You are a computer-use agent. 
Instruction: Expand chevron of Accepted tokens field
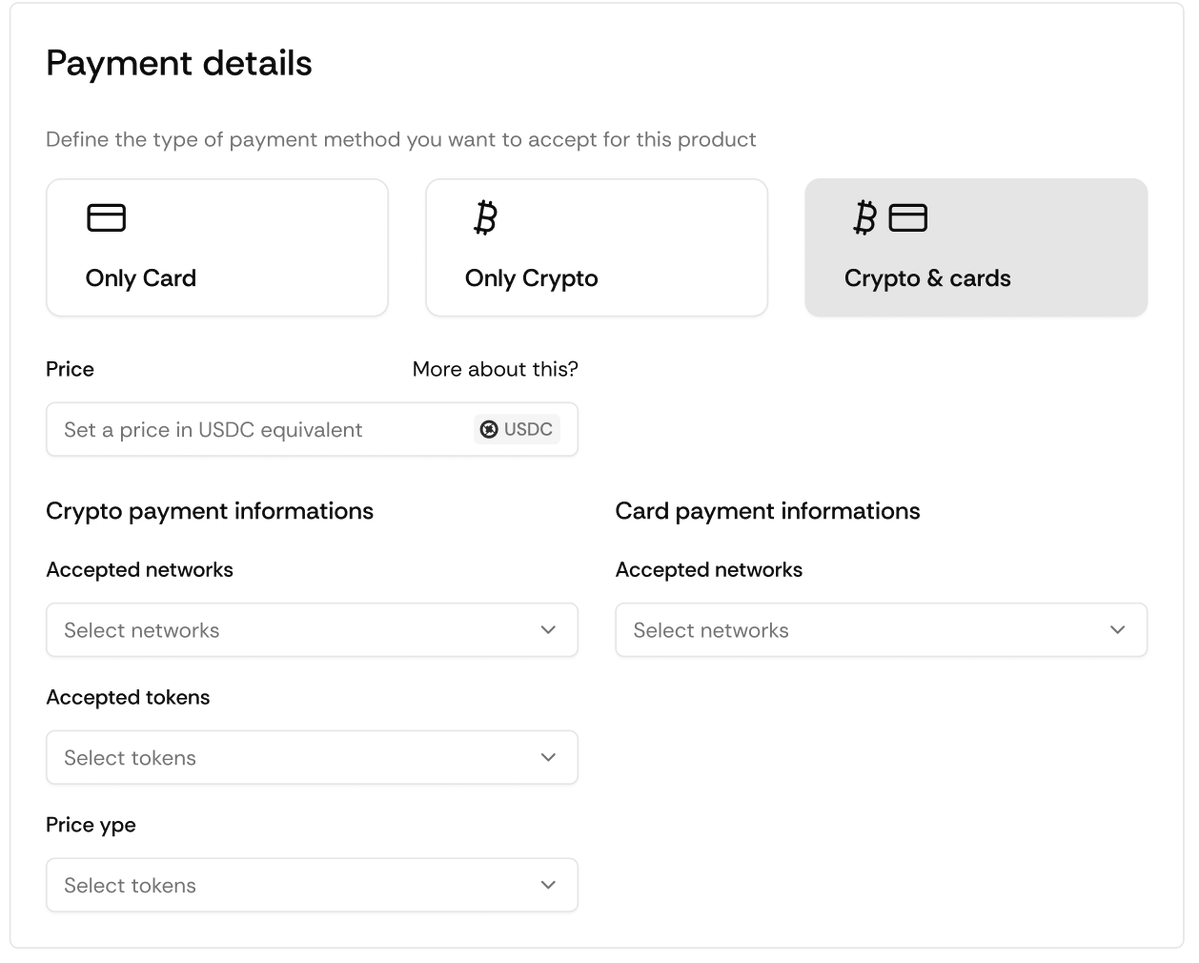548,758
